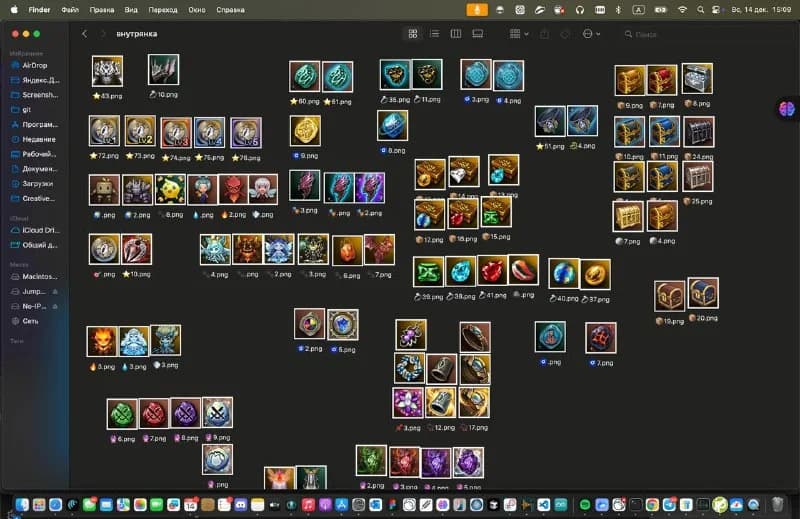Select the 61.png teal rune thumbnail
The image size is (800, 519).
tap(337, 77)
